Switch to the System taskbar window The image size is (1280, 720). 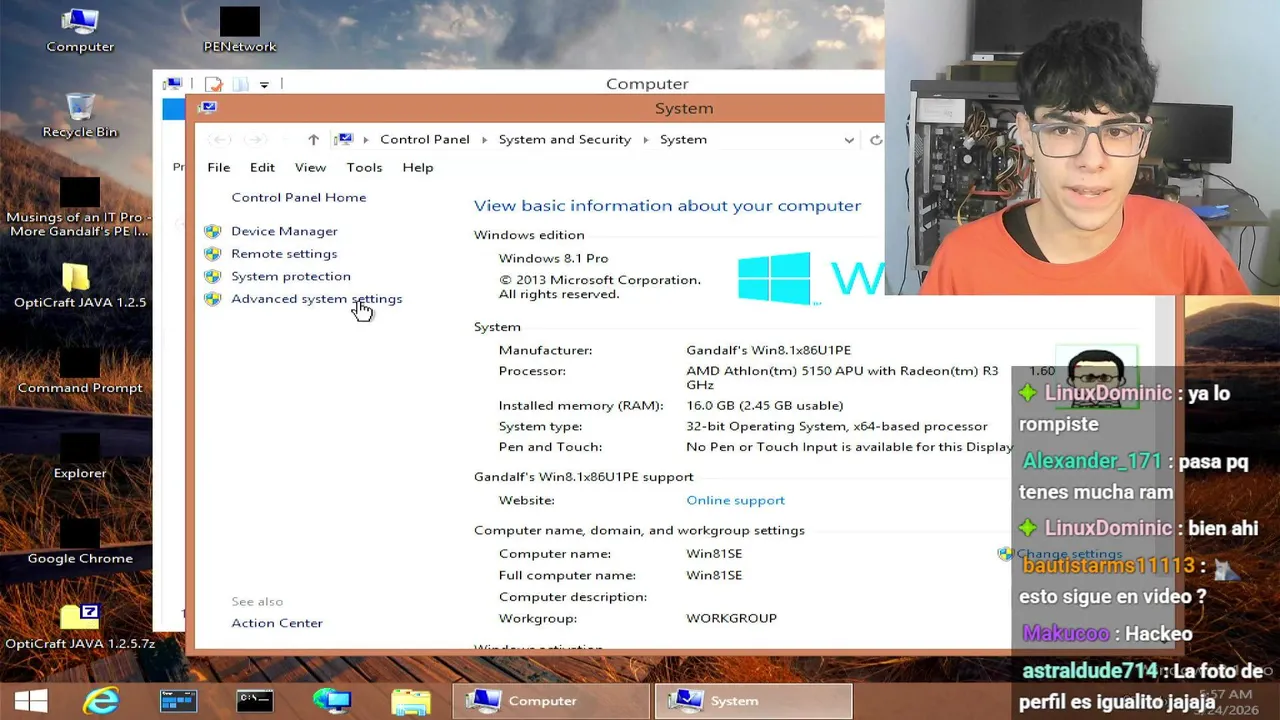point(754,701)
